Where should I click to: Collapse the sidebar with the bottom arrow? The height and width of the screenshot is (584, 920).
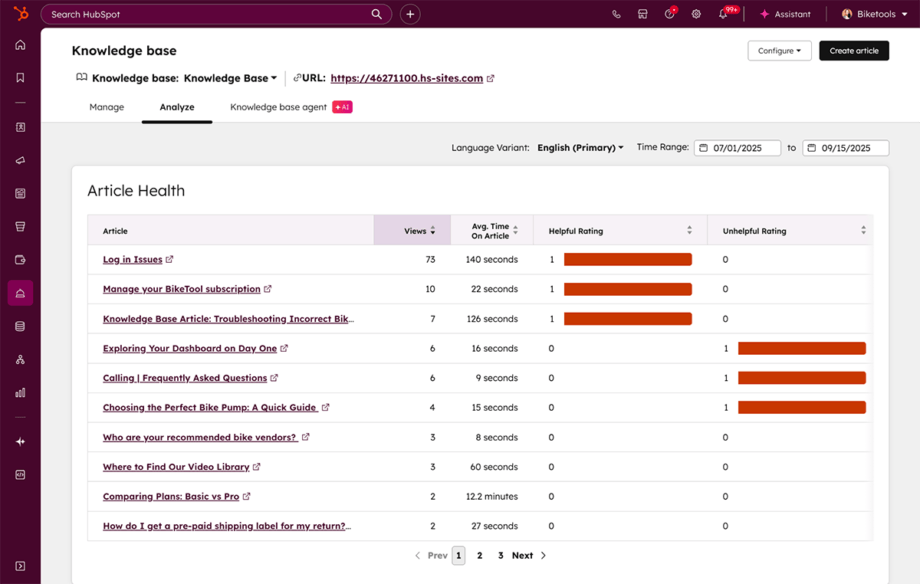pyautogui.click(x=19, y=565)
